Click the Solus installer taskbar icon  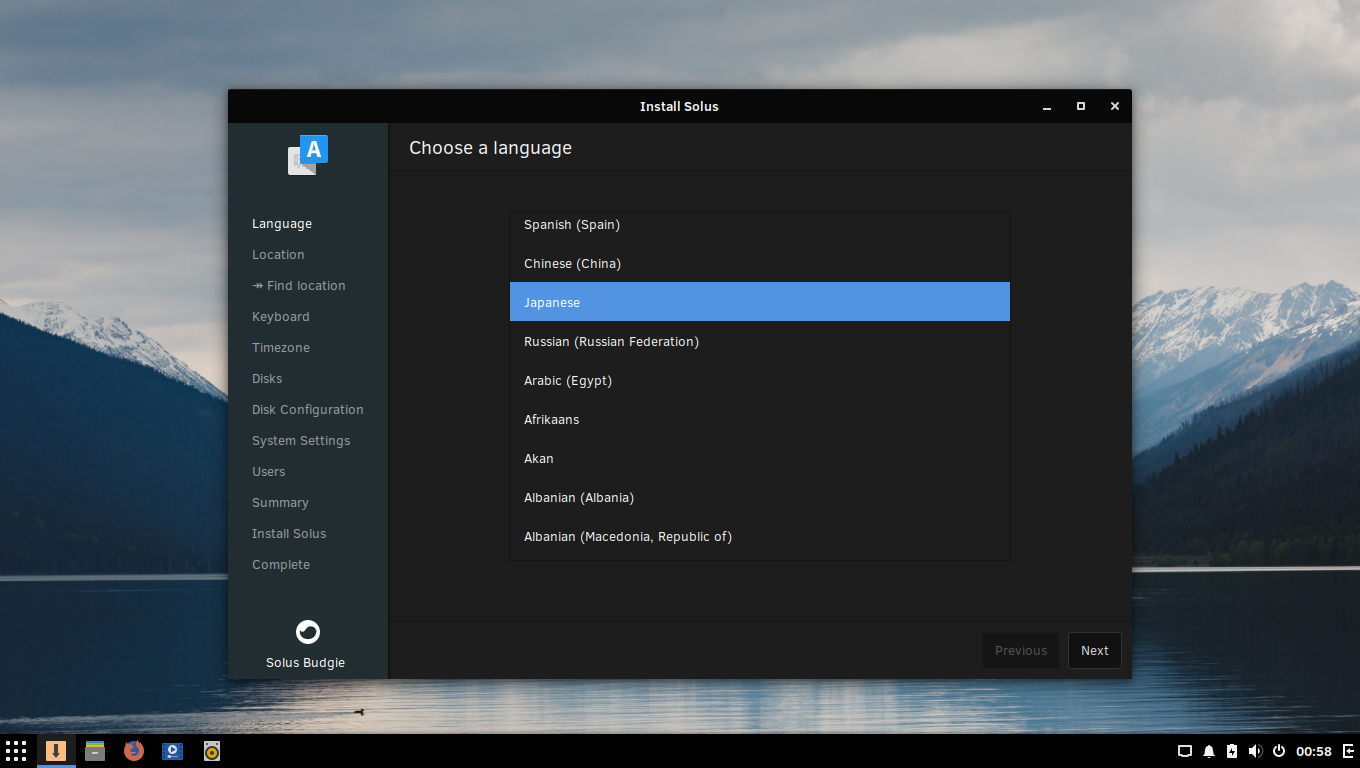click(x=56, y=750)
